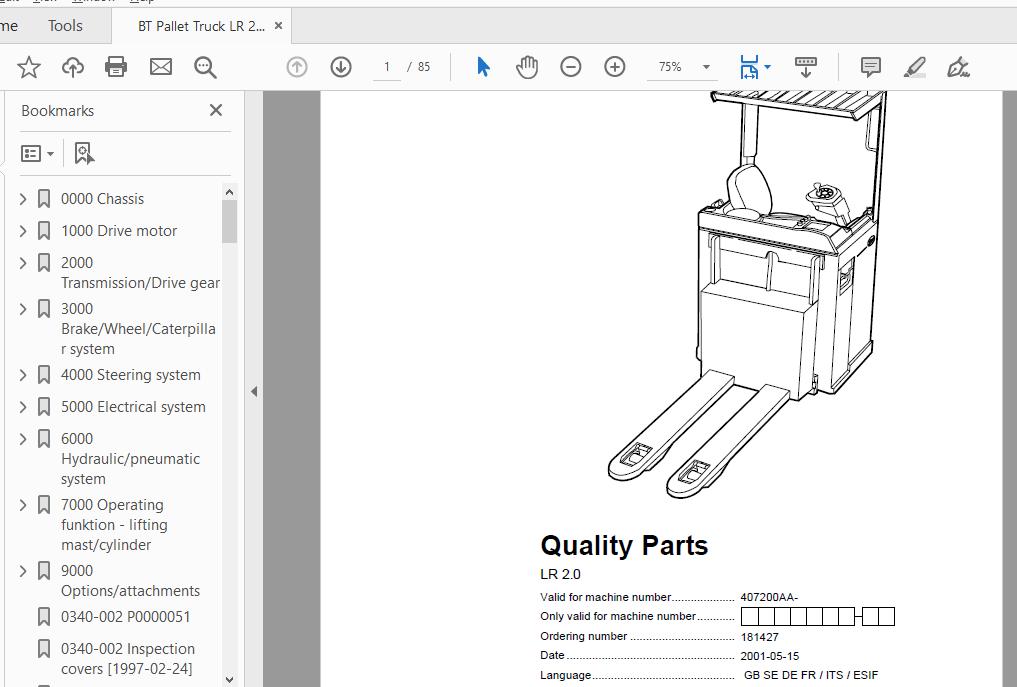
Task: Open 9000 Options/attachments bookmark
Action: (x=130, y=581)
